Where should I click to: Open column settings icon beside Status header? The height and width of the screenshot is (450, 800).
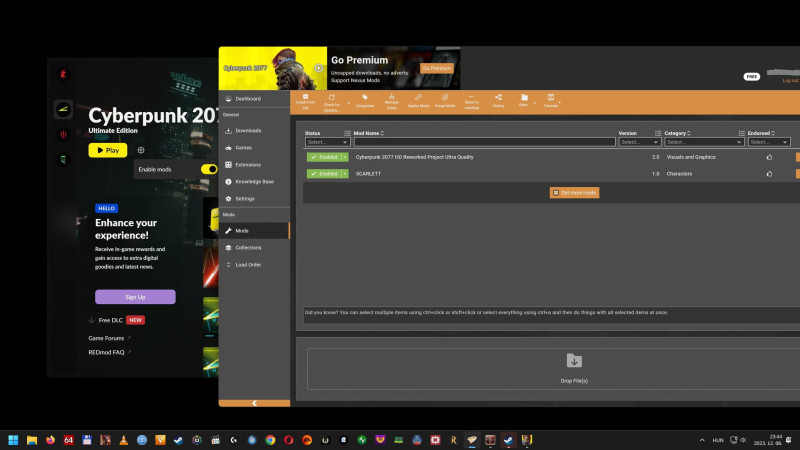coord(347,133)
